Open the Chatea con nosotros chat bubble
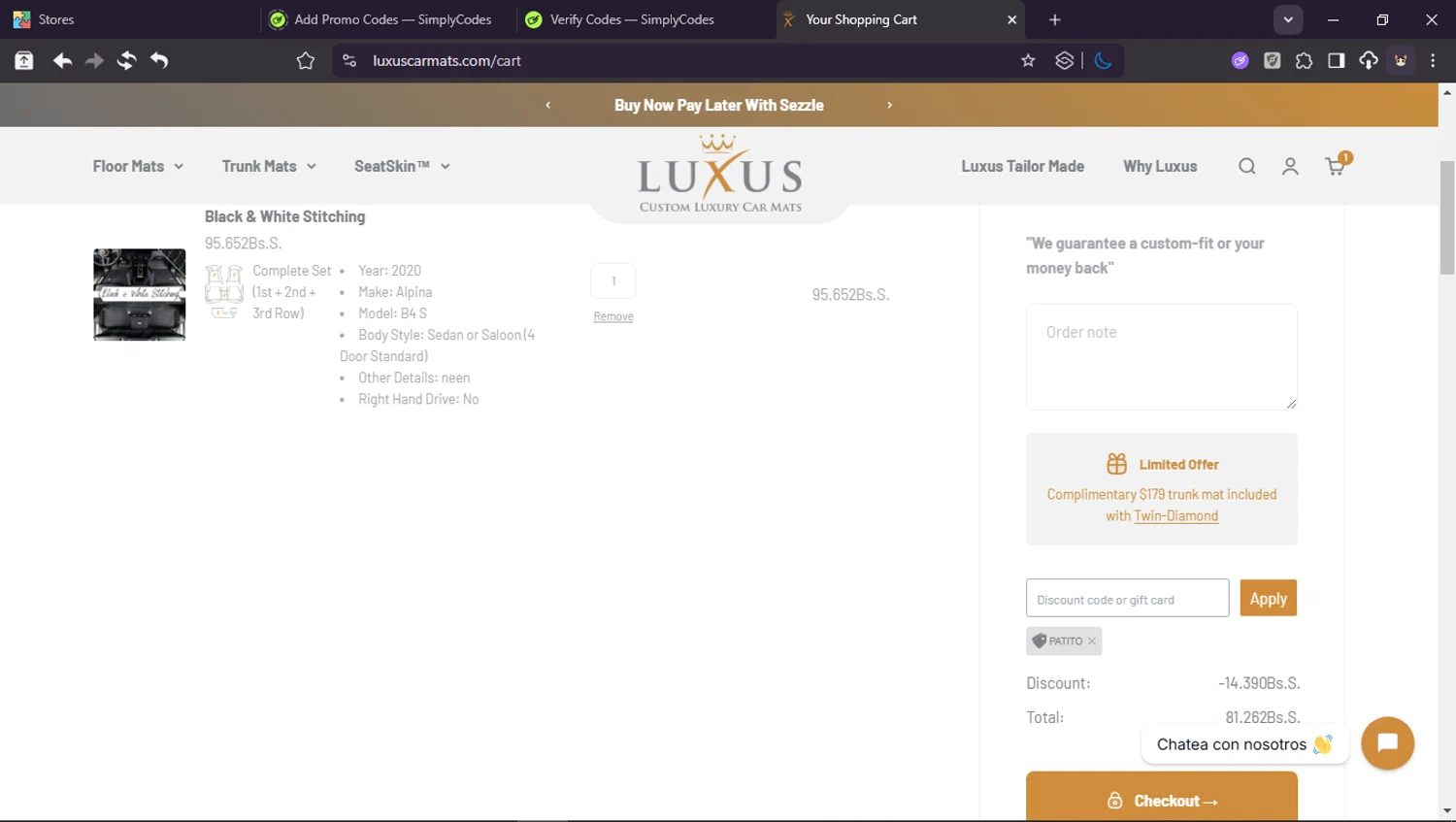 (x=1244, y=744)
